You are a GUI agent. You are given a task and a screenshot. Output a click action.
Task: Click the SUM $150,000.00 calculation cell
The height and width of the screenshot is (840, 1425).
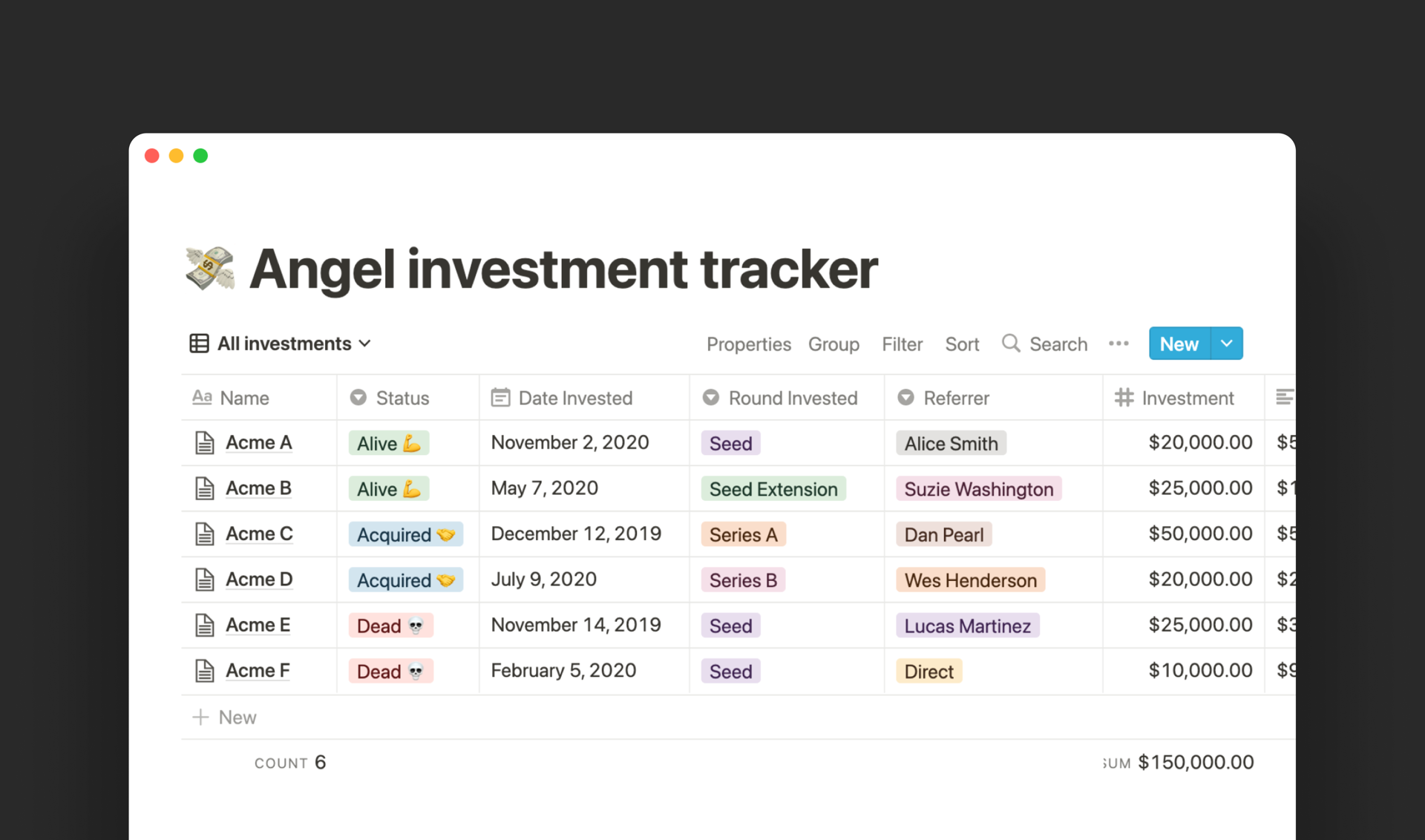(x=1179, y=762)
